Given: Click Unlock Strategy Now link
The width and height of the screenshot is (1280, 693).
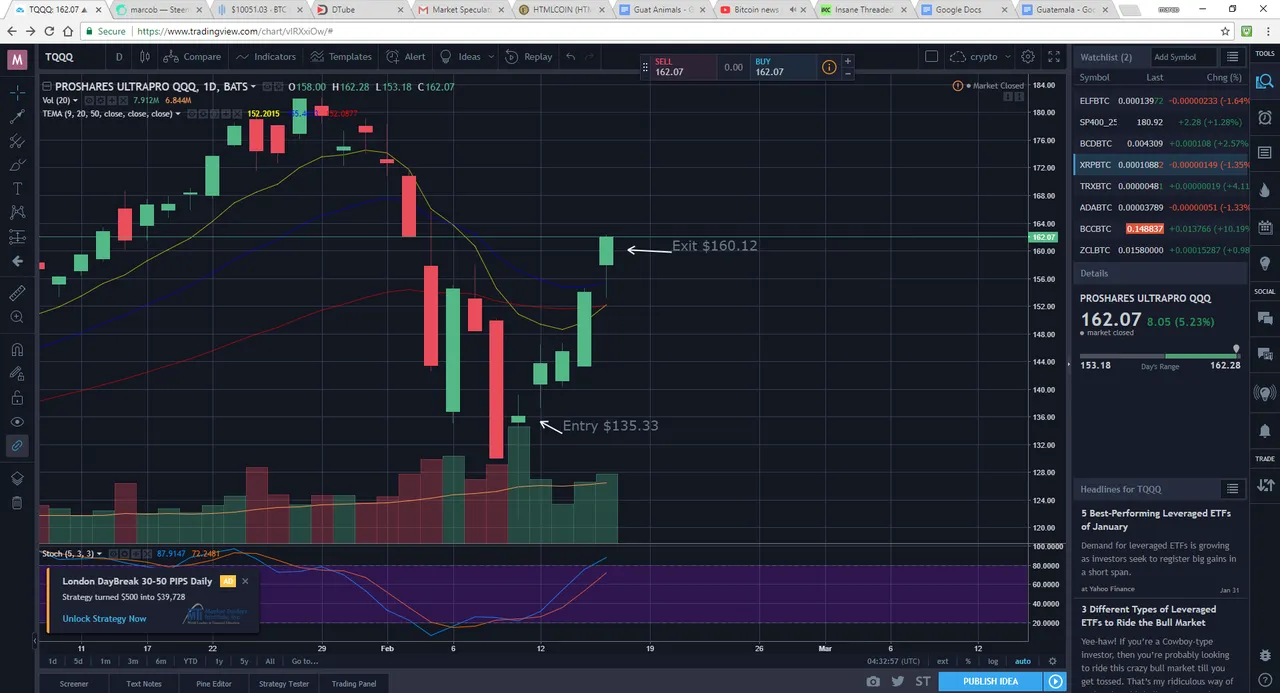Looking at the screenshot, I should (104, 619).
